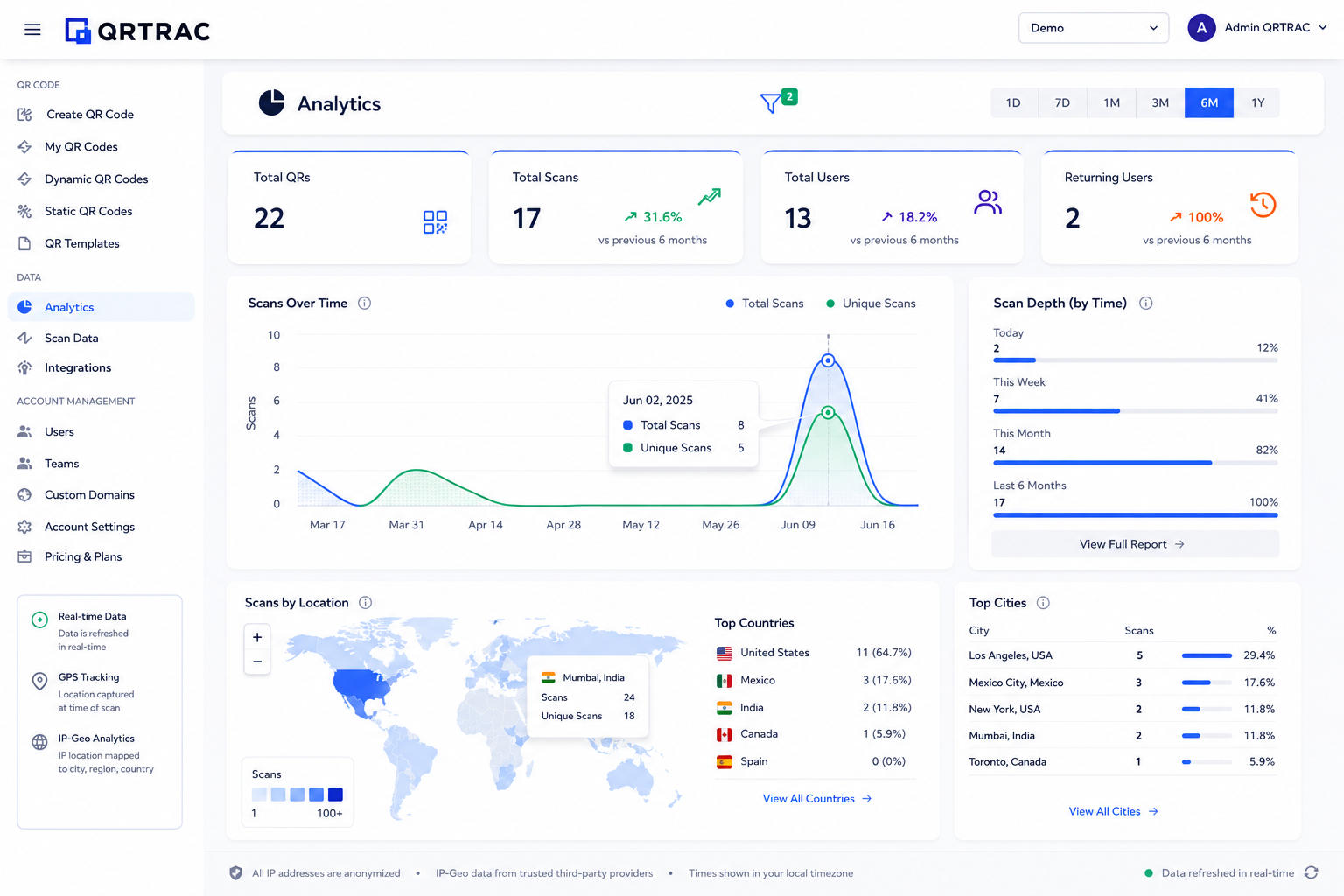Click the Unique Scans peak marker on chart

coord(828,412)
